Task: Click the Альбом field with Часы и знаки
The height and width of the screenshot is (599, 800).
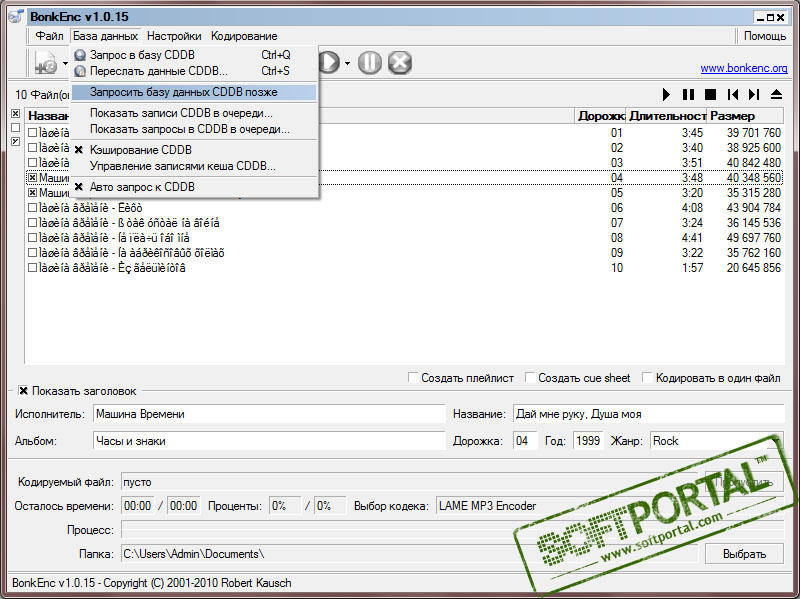Action: [269, 441]
